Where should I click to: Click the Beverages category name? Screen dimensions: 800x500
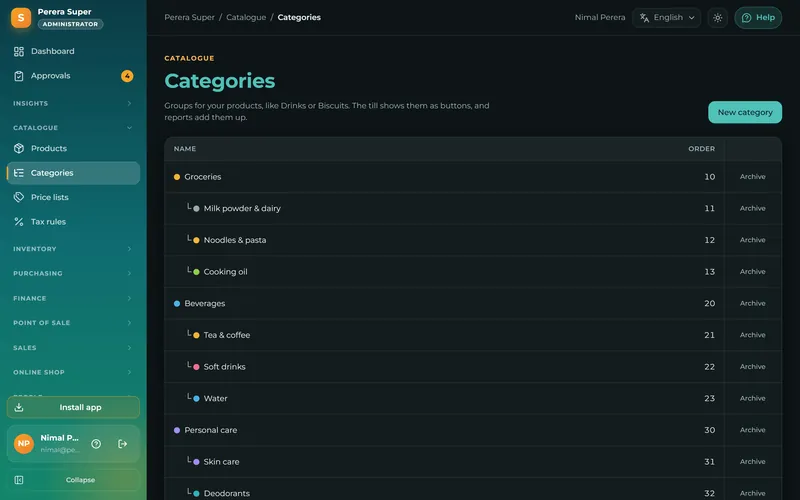point(205,303)
